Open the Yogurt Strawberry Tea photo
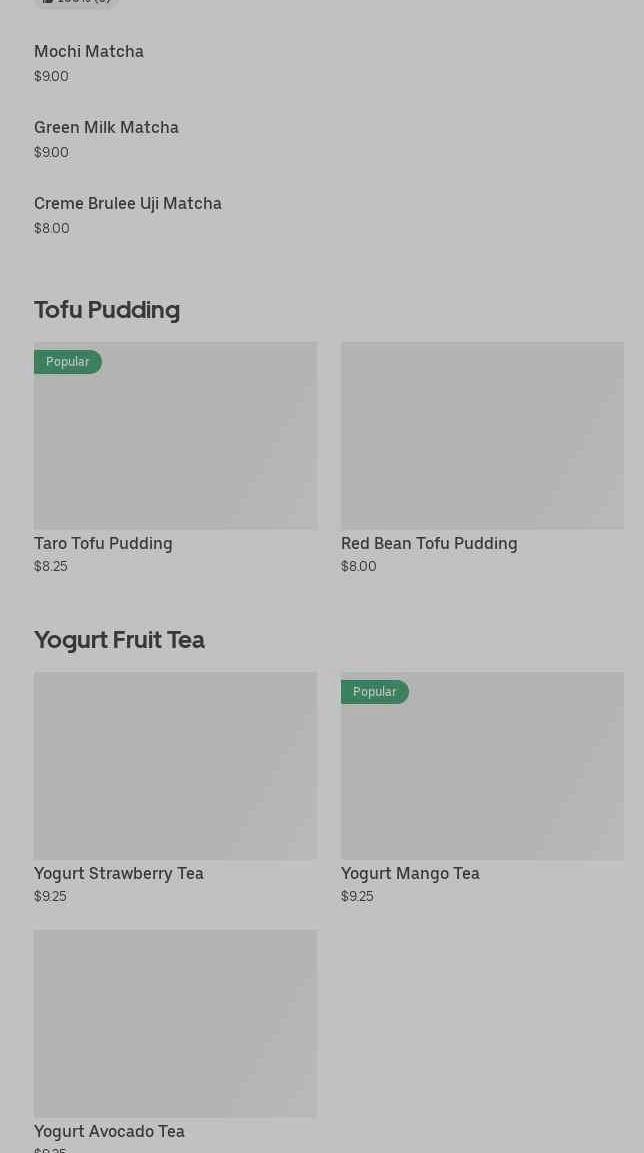The height and width of the screenshot is (1153, 644). [175, 766]
